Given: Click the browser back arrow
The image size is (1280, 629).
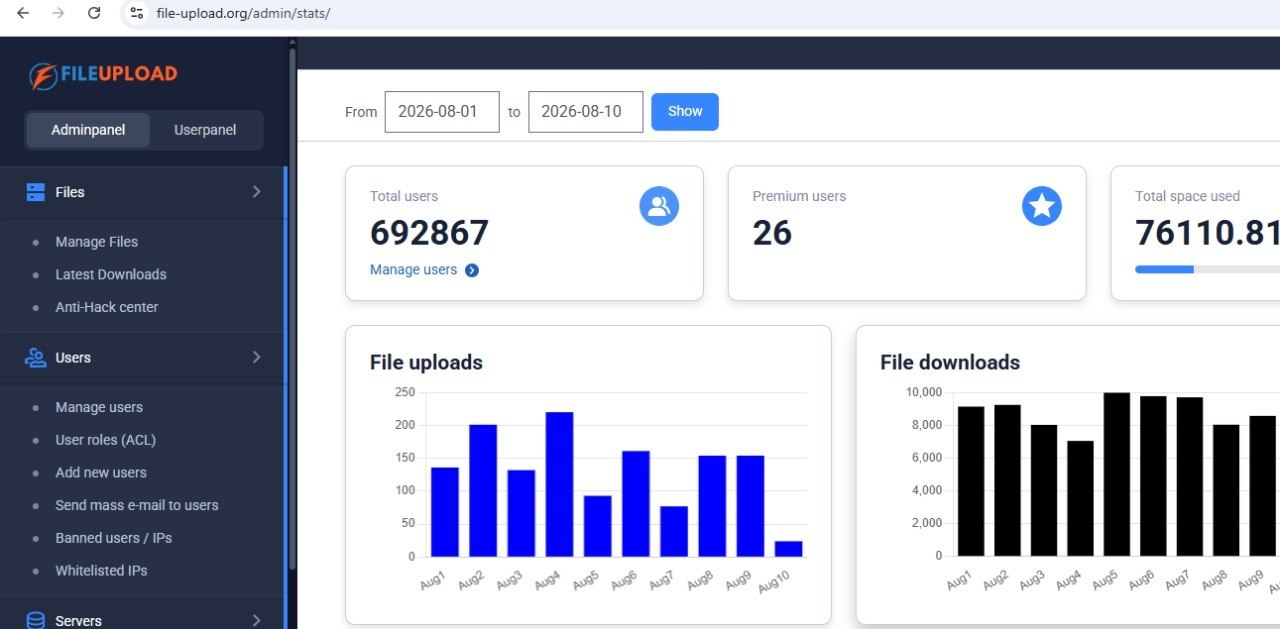Looking at the screenshot, I should point(23,13).
